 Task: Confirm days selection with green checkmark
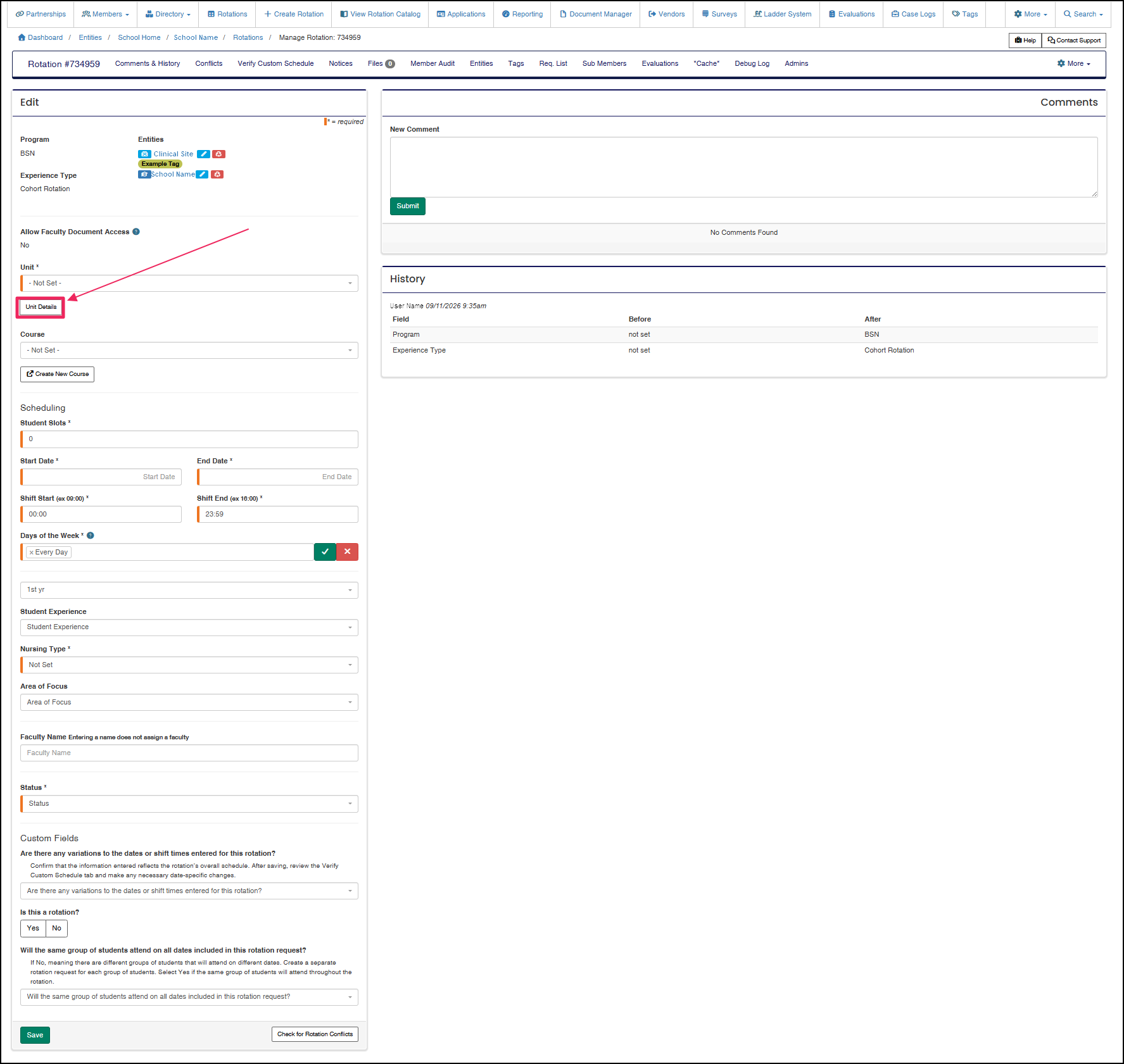(325, 552)
